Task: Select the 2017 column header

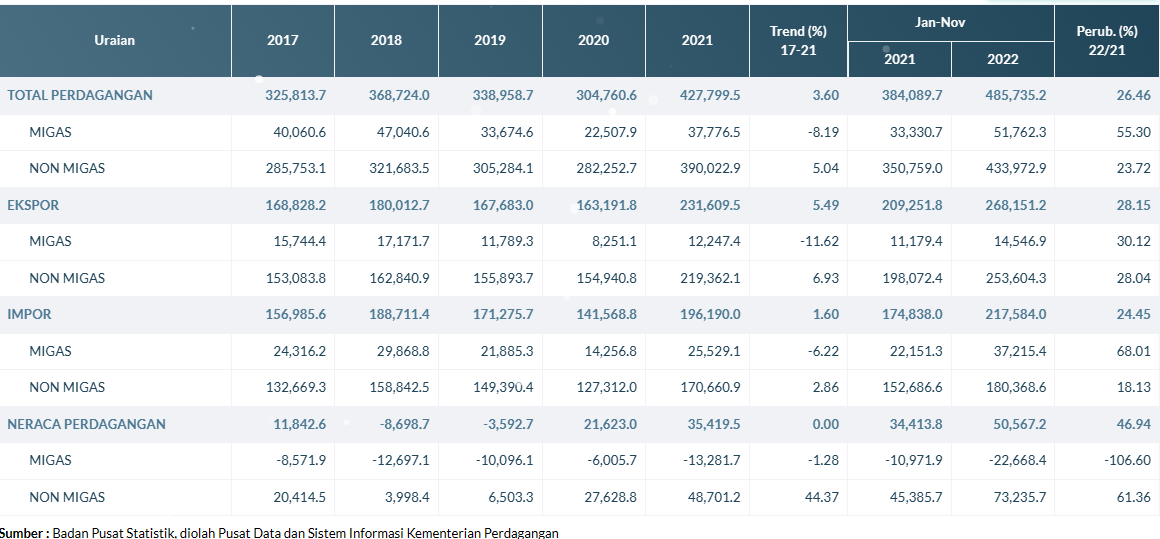Action: pos(282,41)
